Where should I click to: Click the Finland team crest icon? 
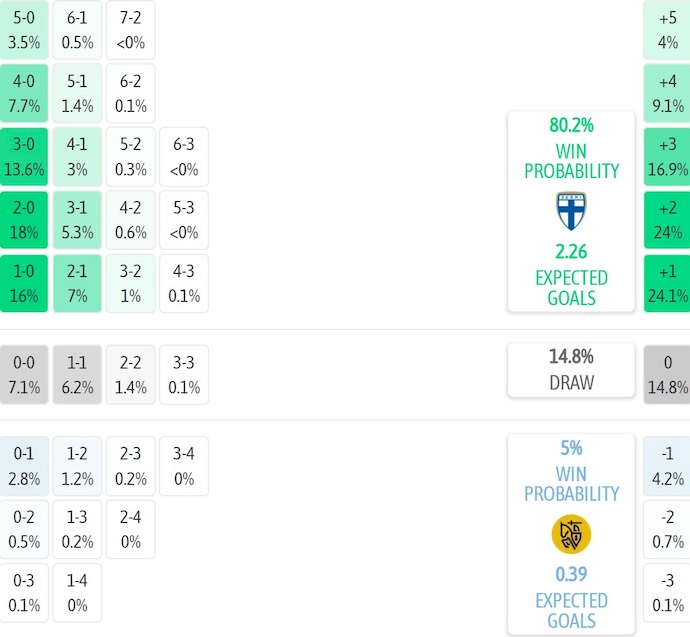tap(571, 211)
